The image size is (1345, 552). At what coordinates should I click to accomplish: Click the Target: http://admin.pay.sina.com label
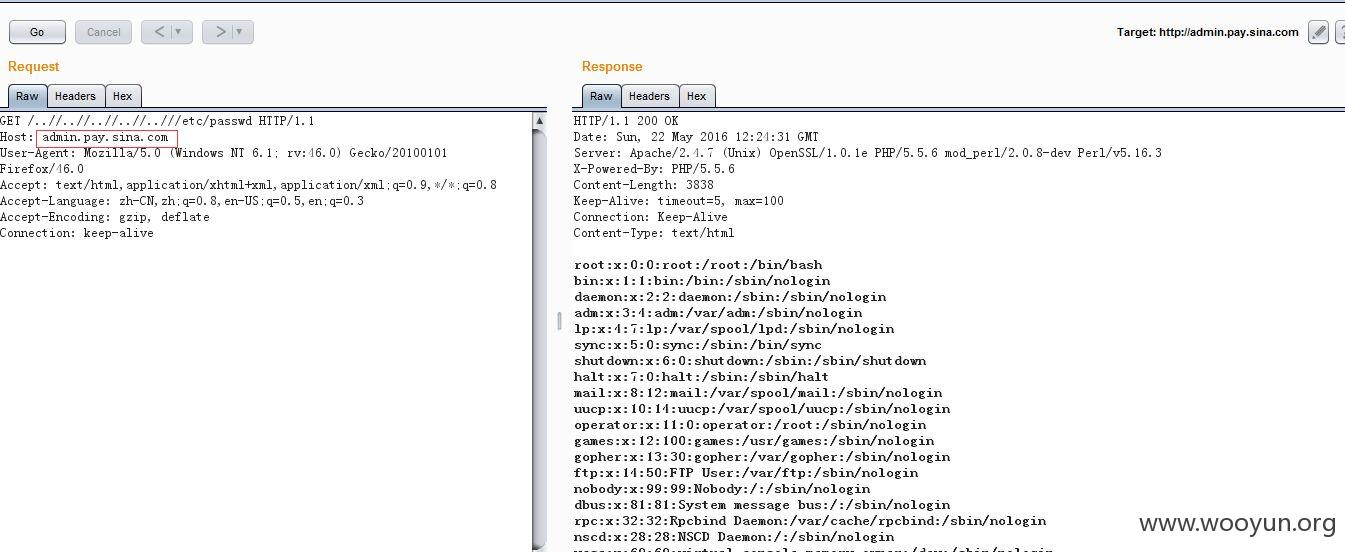pos(1207,32)
